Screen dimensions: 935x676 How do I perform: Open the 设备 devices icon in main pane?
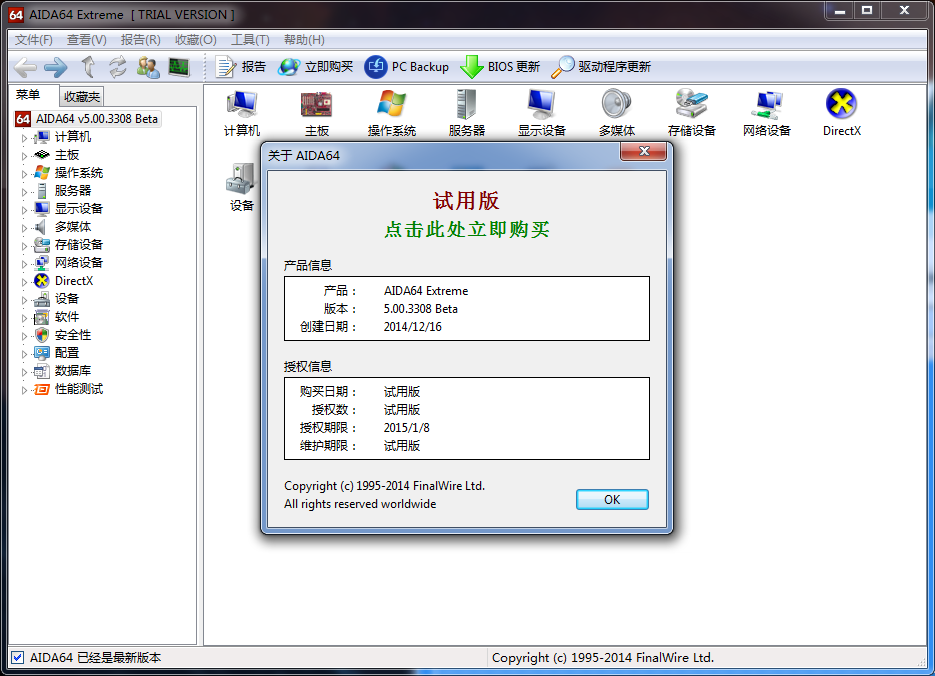[242, 188]
